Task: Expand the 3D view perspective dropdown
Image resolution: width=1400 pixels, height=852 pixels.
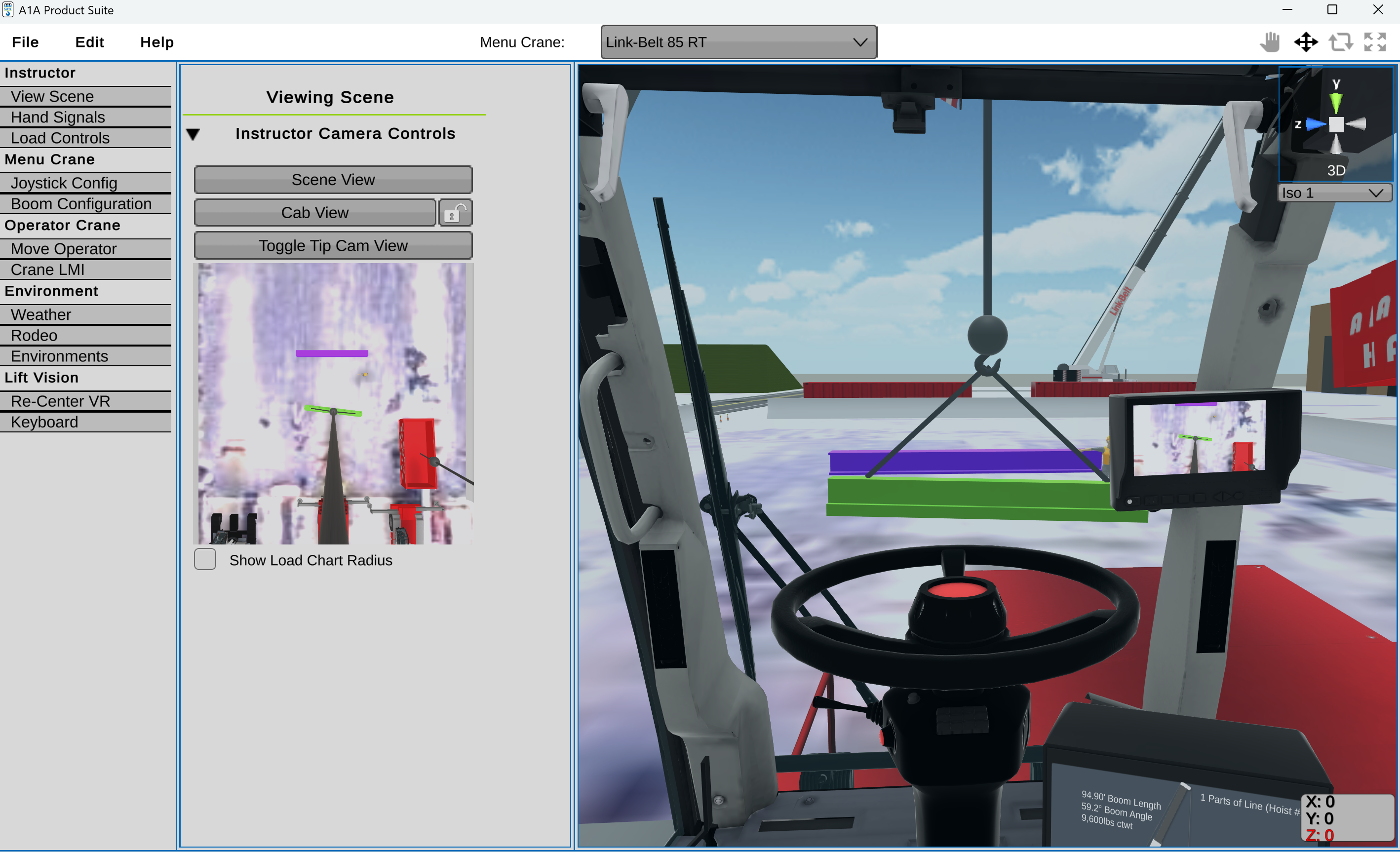Action: [x=1334, y=192]
